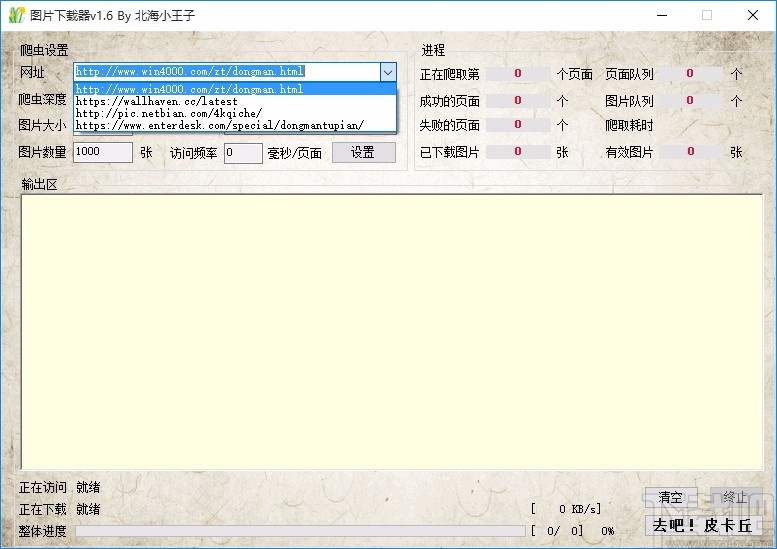Click the 爬虫深度 label
The height and width of the screenshot is (549, 777).
pyautogui.click(x=42, y=99)
